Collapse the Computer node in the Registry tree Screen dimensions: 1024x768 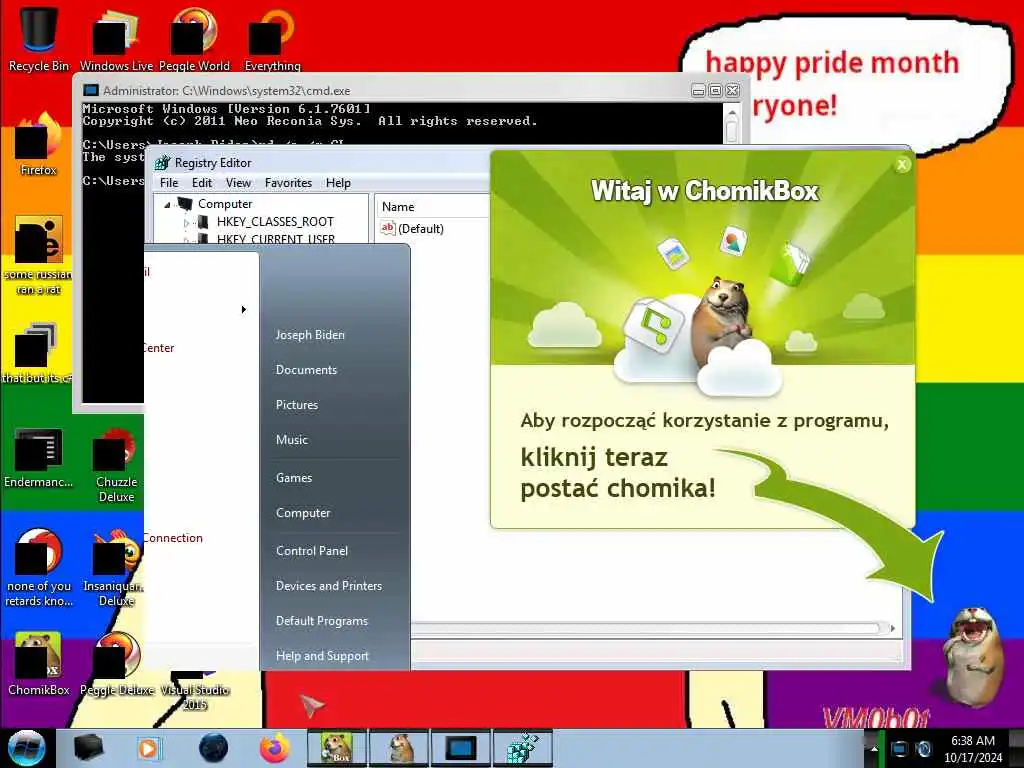tap(167, 204)
